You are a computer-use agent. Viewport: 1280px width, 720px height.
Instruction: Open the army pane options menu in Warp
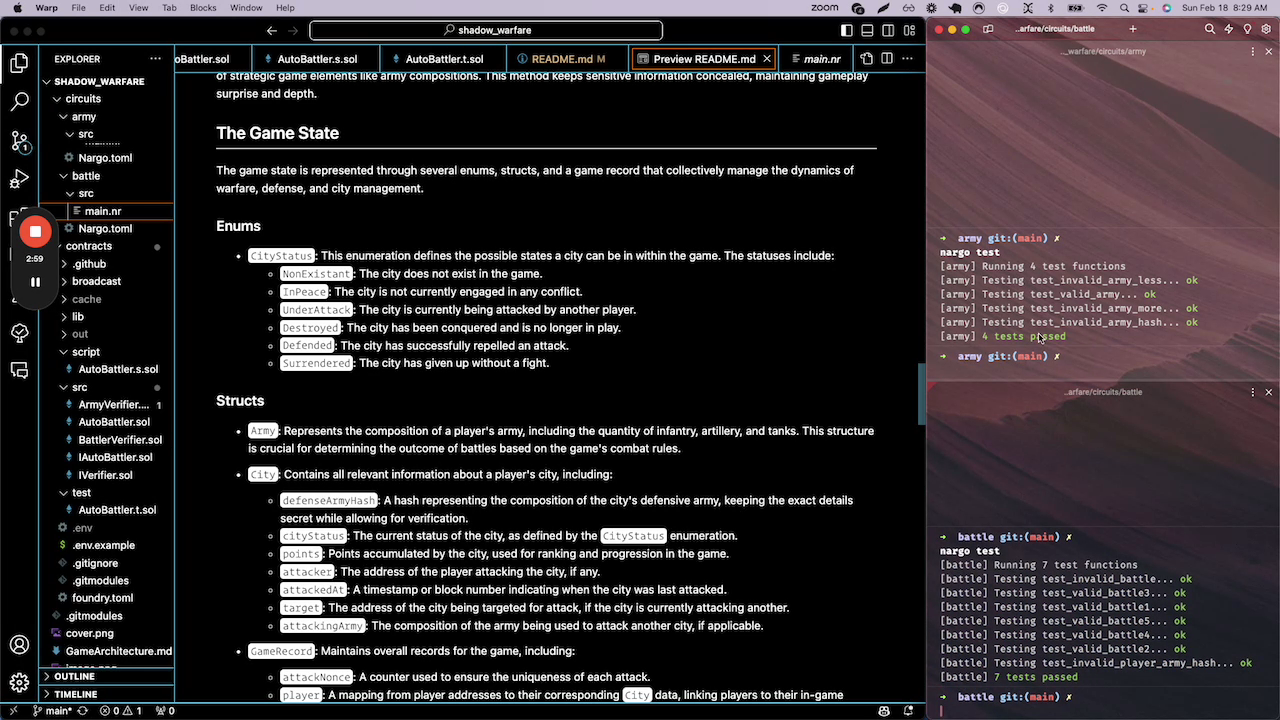[1253, 52]
